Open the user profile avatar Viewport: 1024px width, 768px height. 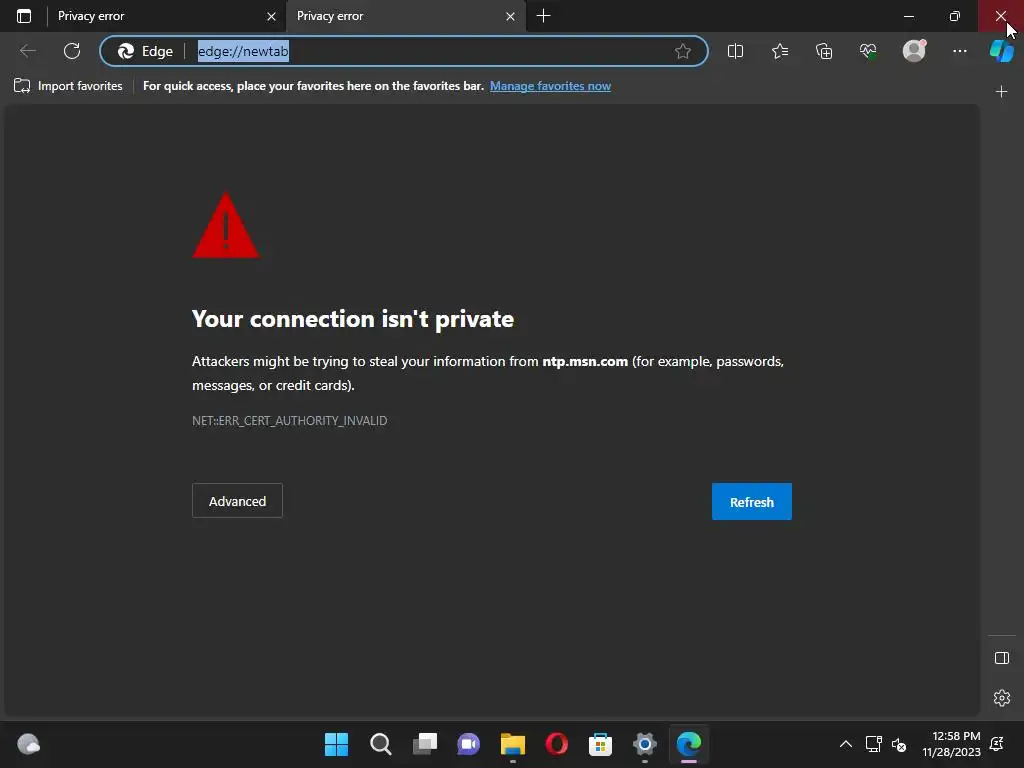click(914, 51)
